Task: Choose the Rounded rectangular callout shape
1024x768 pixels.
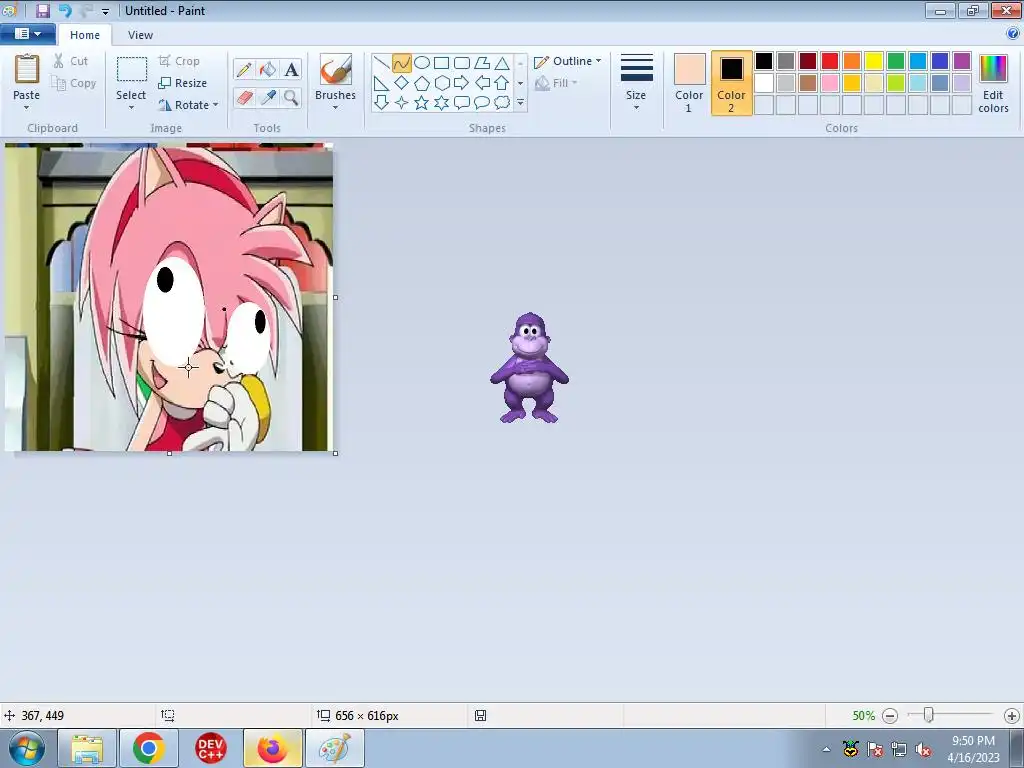Action: tap(462, 103)
